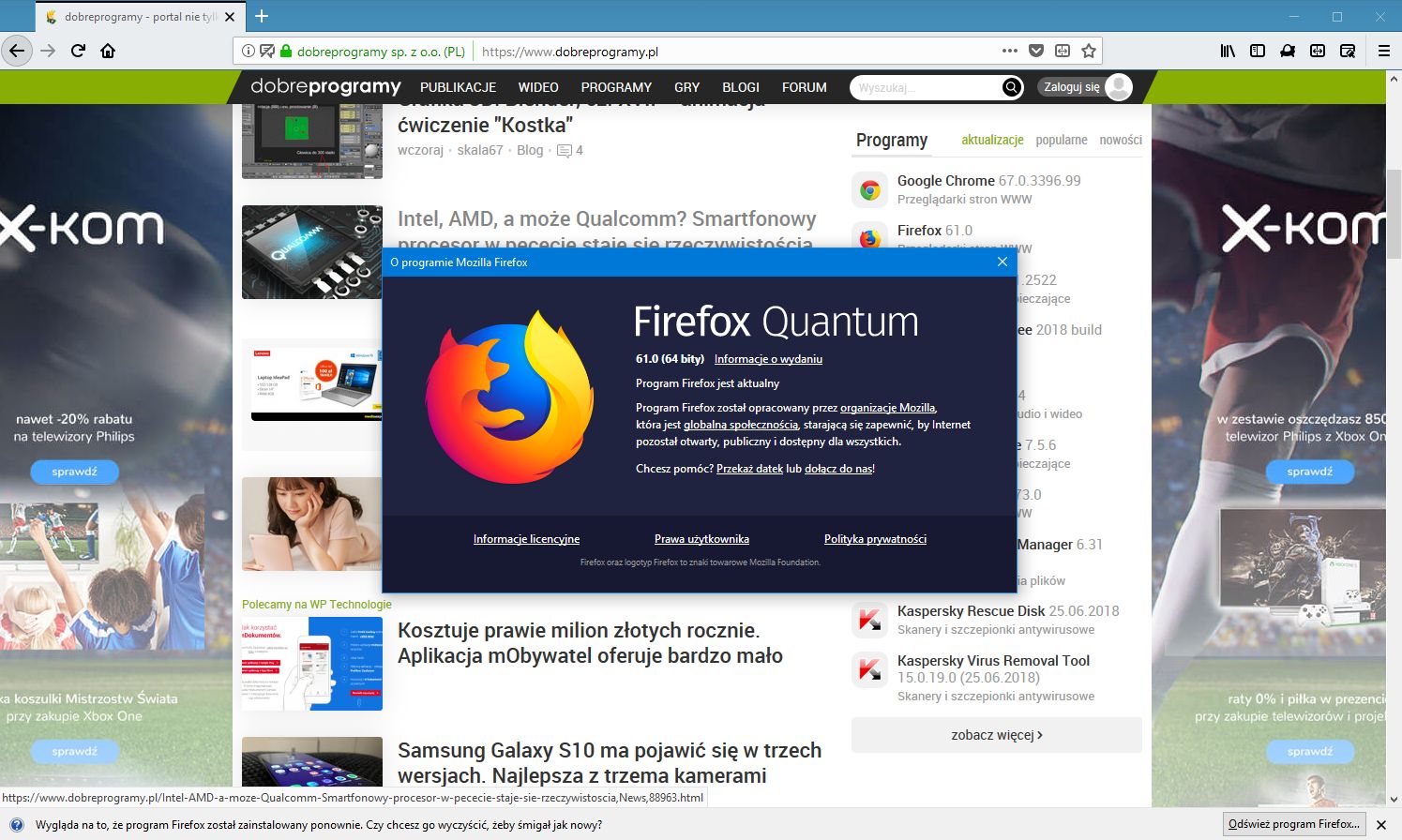This screenshot has width=1402, height=840.
Task: Close the dobreprogramy tab
Action: point(230,17)
